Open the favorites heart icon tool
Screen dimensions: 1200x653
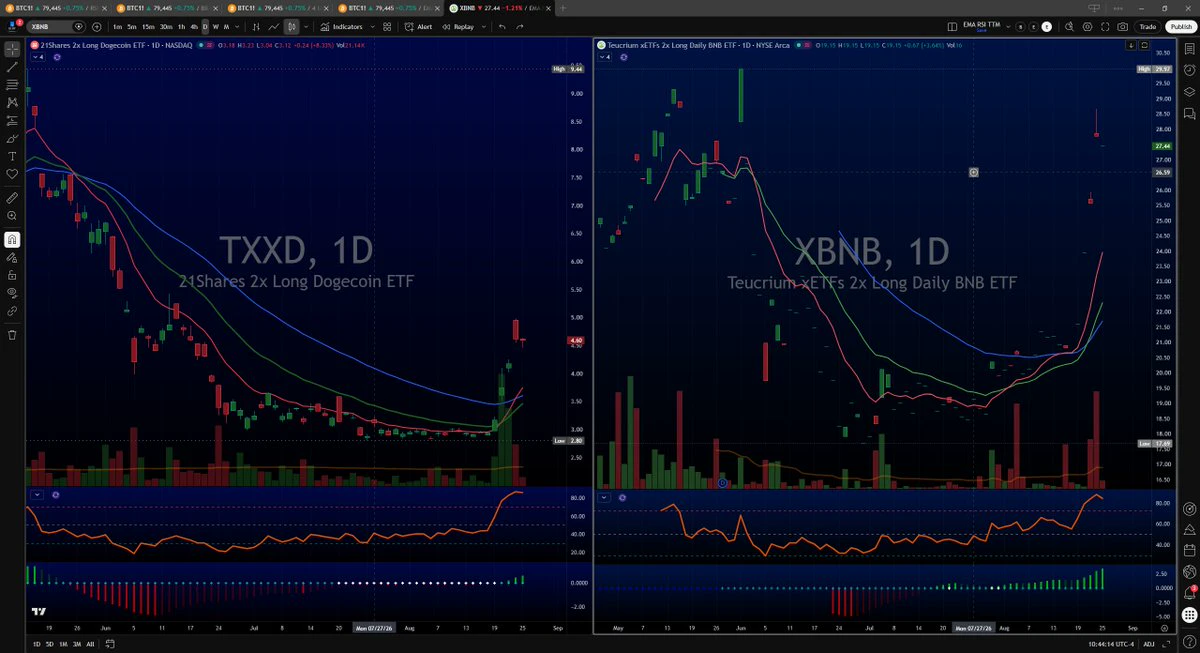pos(12,174)
